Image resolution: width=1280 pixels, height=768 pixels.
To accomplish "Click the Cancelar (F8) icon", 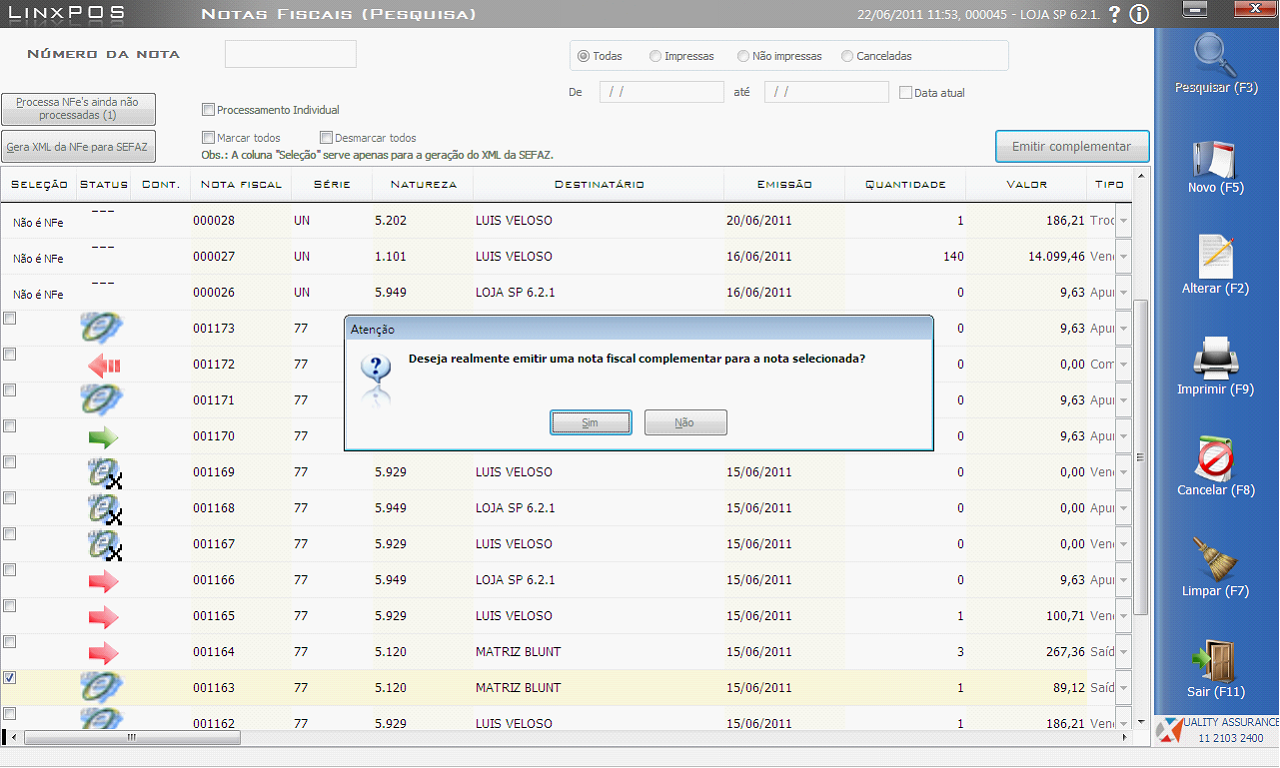I will (1215, 459).
